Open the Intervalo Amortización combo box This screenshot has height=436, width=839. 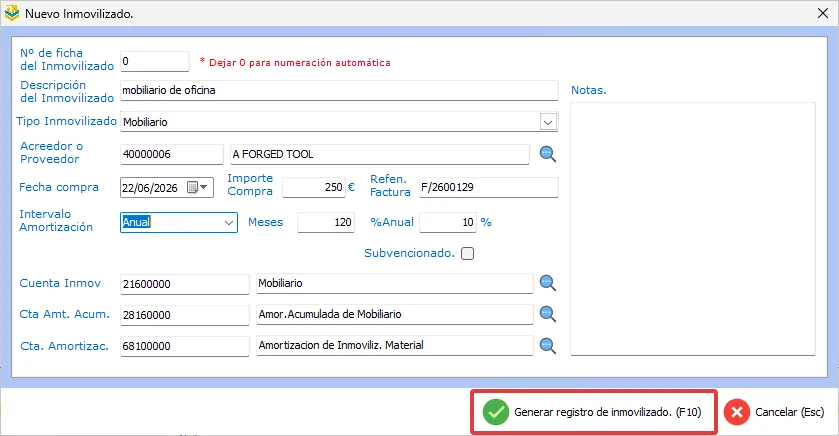coord(179,223)
